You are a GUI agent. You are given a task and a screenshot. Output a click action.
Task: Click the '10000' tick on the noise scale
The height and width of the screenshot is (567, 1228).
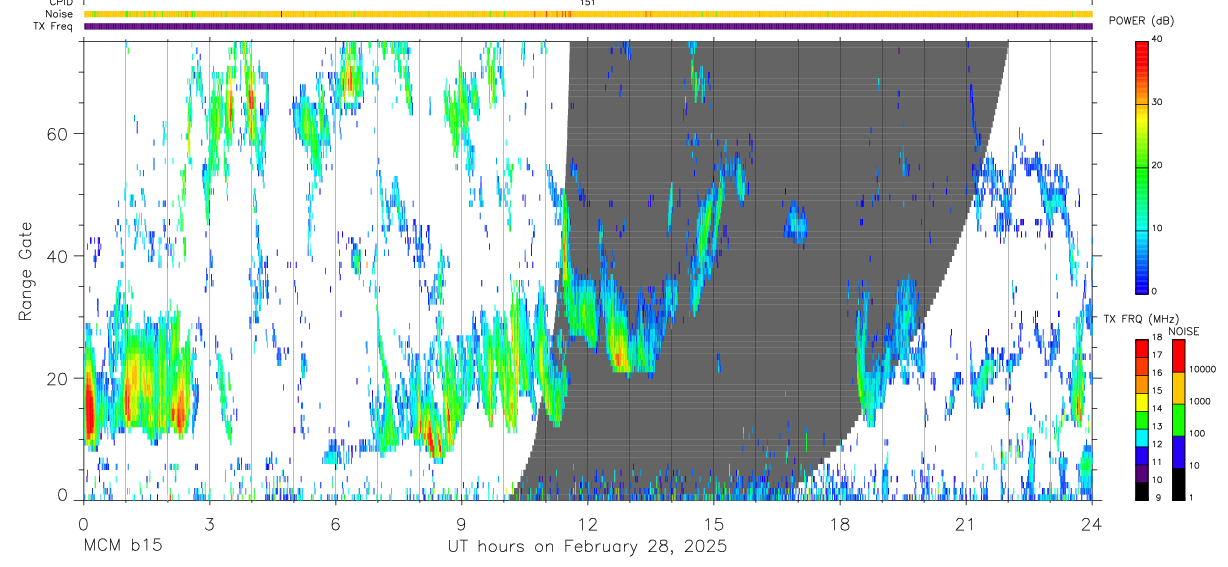(1201, 369)
